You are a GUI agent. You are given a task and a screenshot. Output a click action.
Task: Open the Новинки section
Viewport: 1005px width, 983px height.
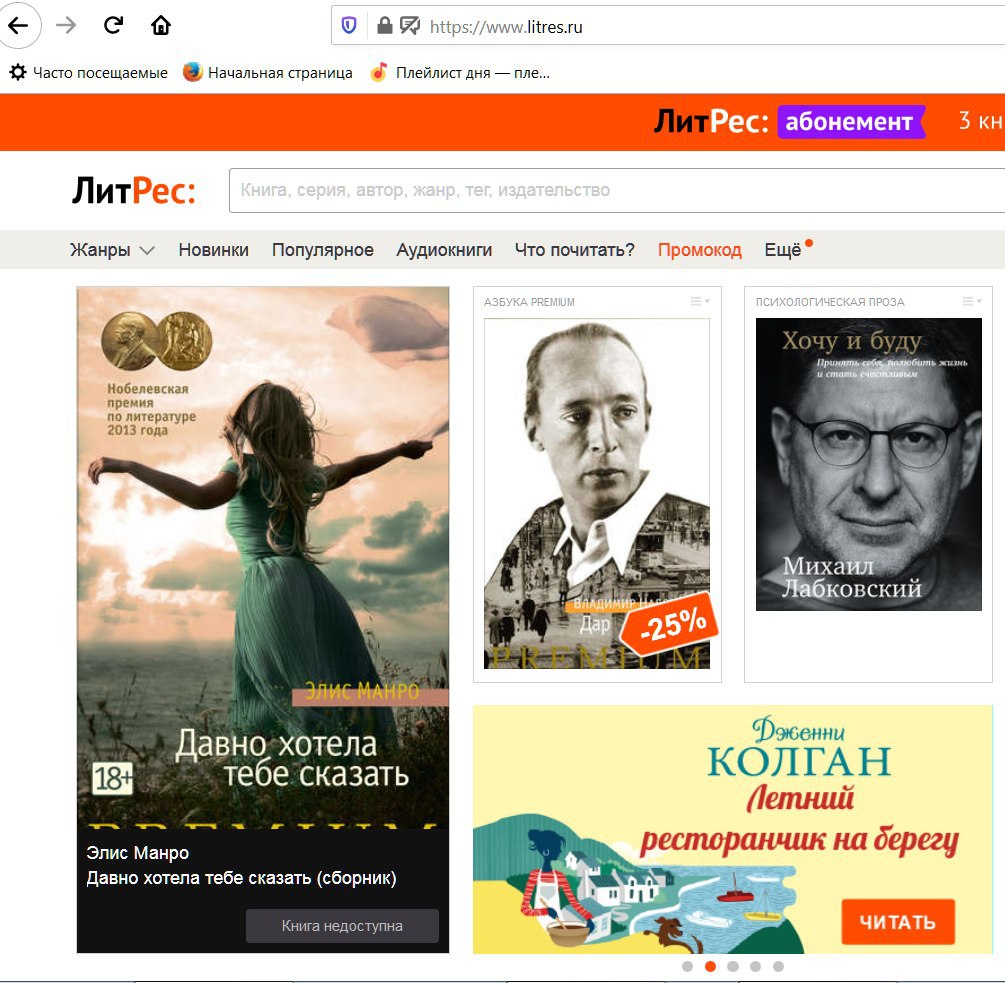[213, 250]
